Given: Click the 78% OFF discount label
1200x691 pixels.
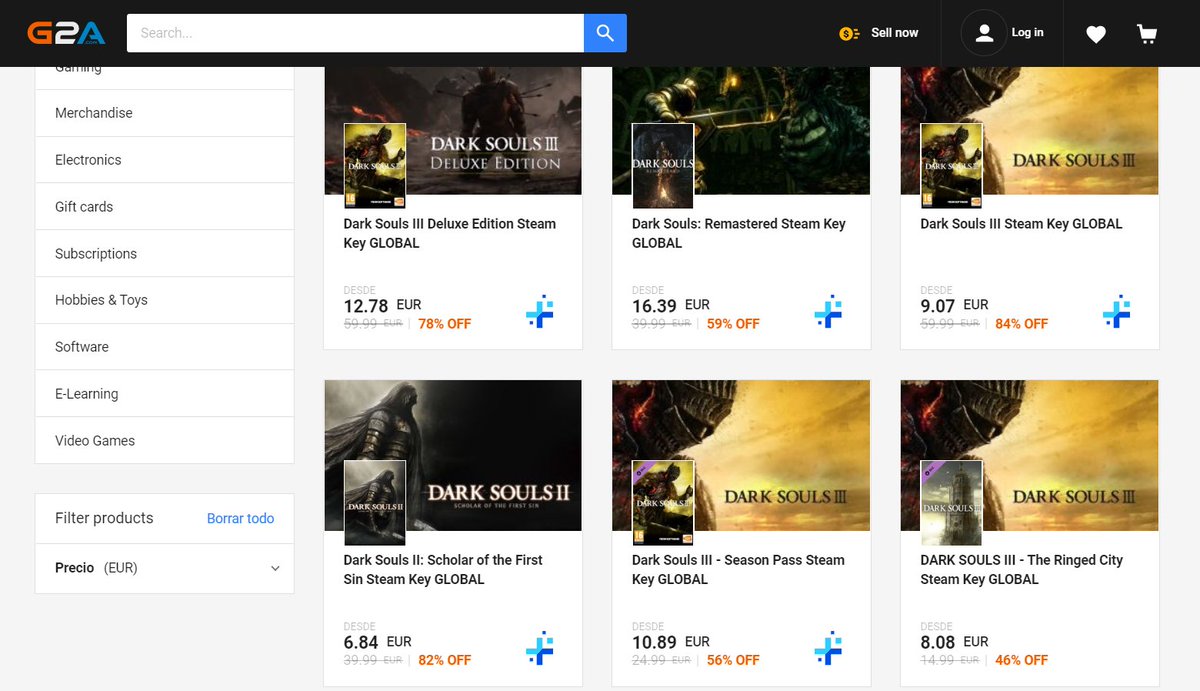Looking at the screenshot, I should [445, 324].
